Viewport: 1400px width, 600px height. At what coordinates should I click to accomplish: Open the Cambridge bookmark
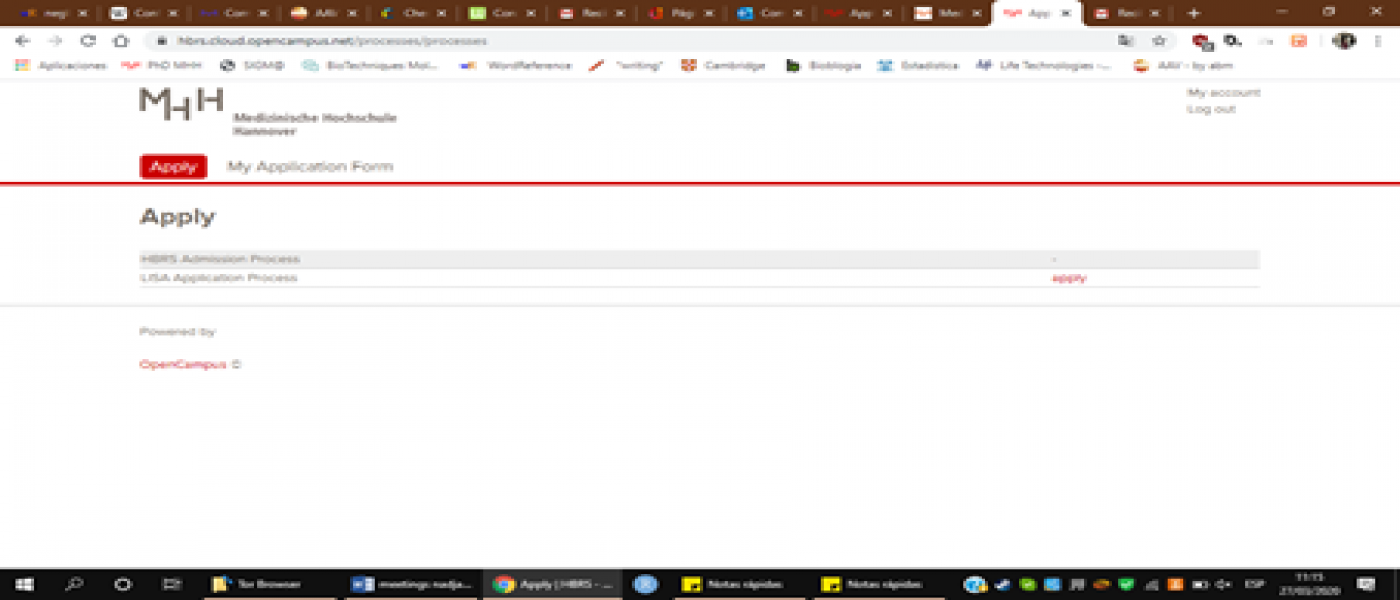pos(733,66)
